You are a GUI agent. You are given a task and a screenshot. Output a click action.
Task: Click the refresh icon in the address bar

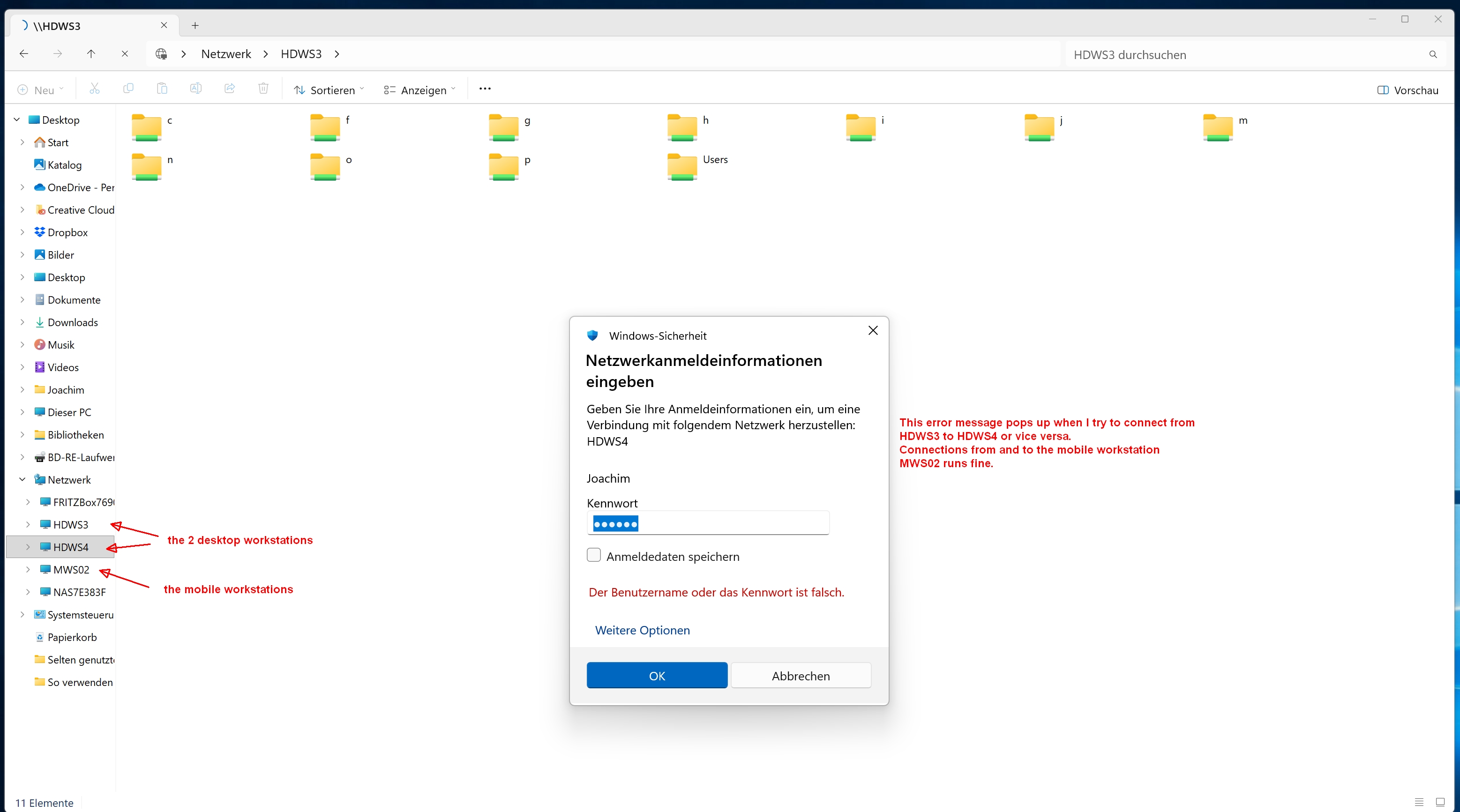pos(125,53)
